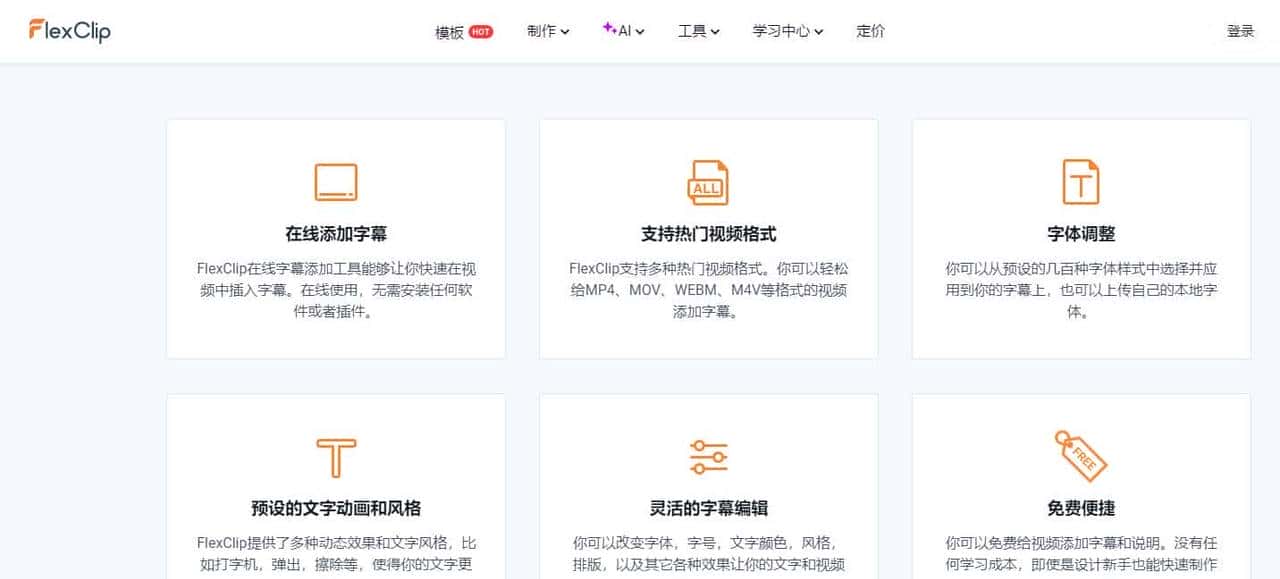Open the 定价 page from the menu
The image size is (1280, 579).
pyautogui.click(x=870, y=31)
